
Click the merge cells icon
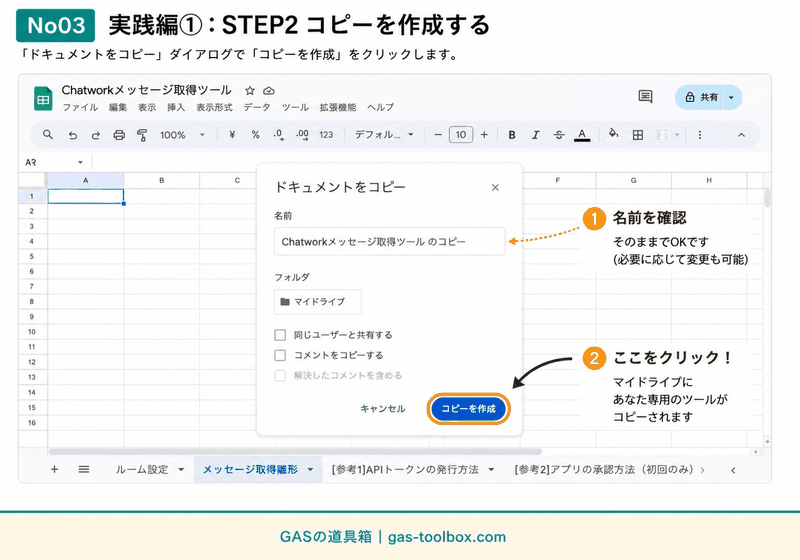point(662,135)
